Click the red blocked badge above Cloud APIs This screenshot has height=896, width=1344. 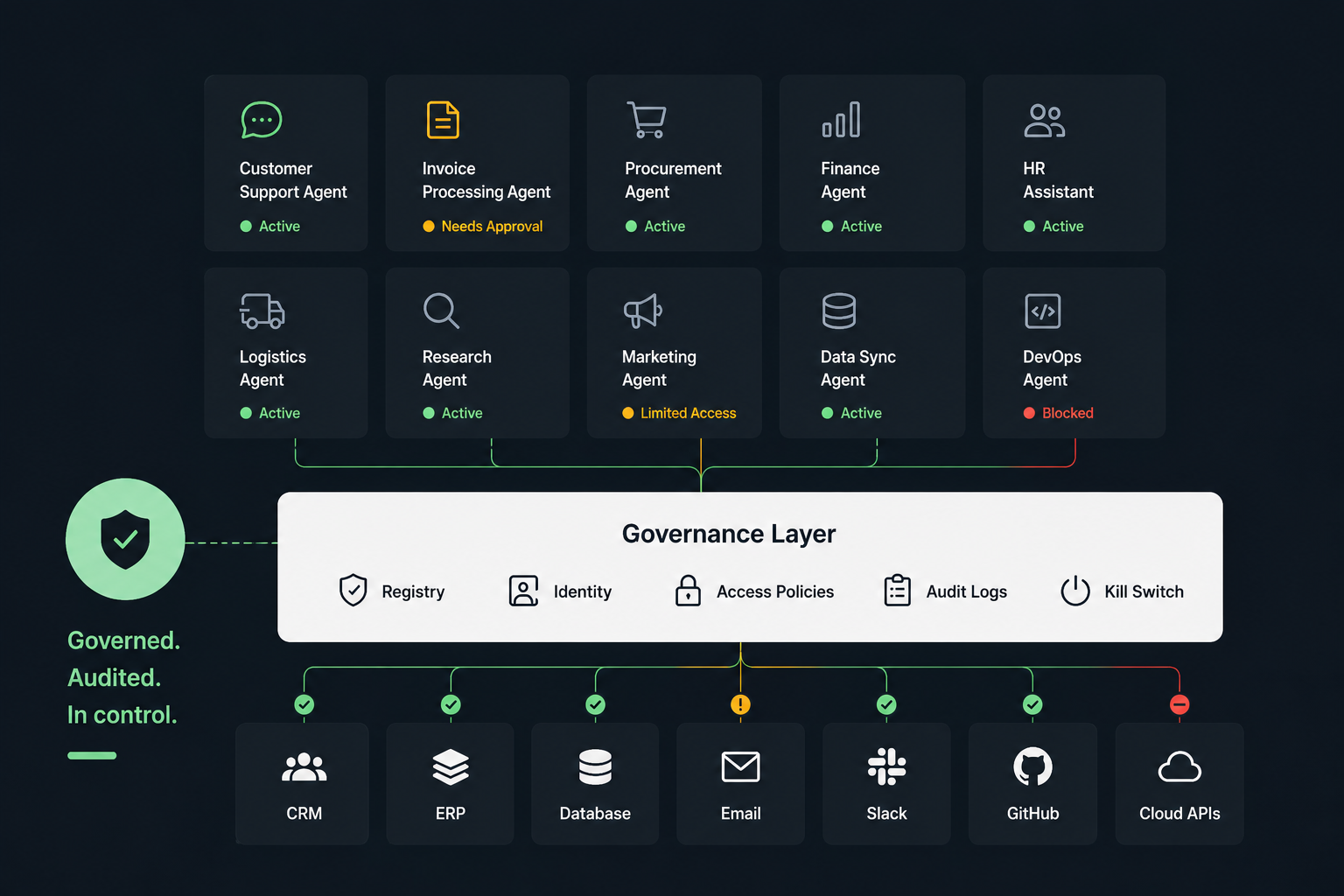(x=1179, y=704)
